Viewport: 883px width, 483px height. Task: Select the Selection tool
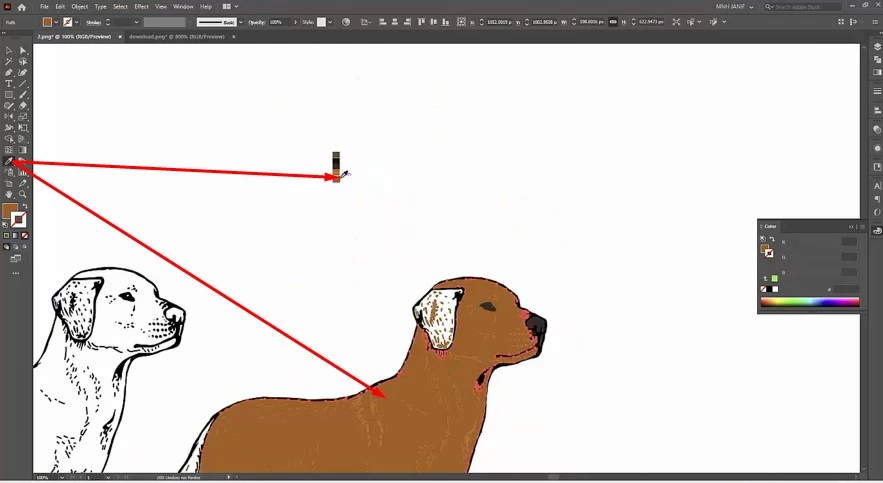8,50
